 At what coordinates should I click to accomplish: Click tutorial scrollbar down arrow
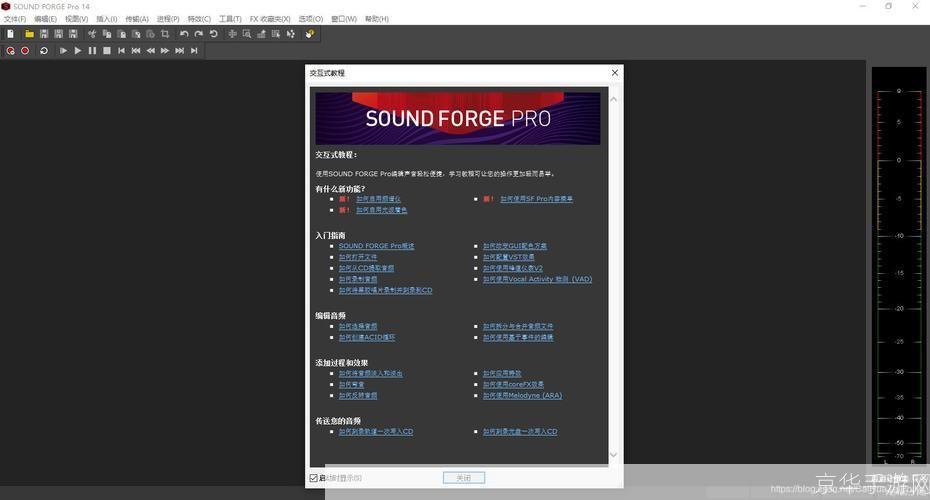tap(613, 455)
